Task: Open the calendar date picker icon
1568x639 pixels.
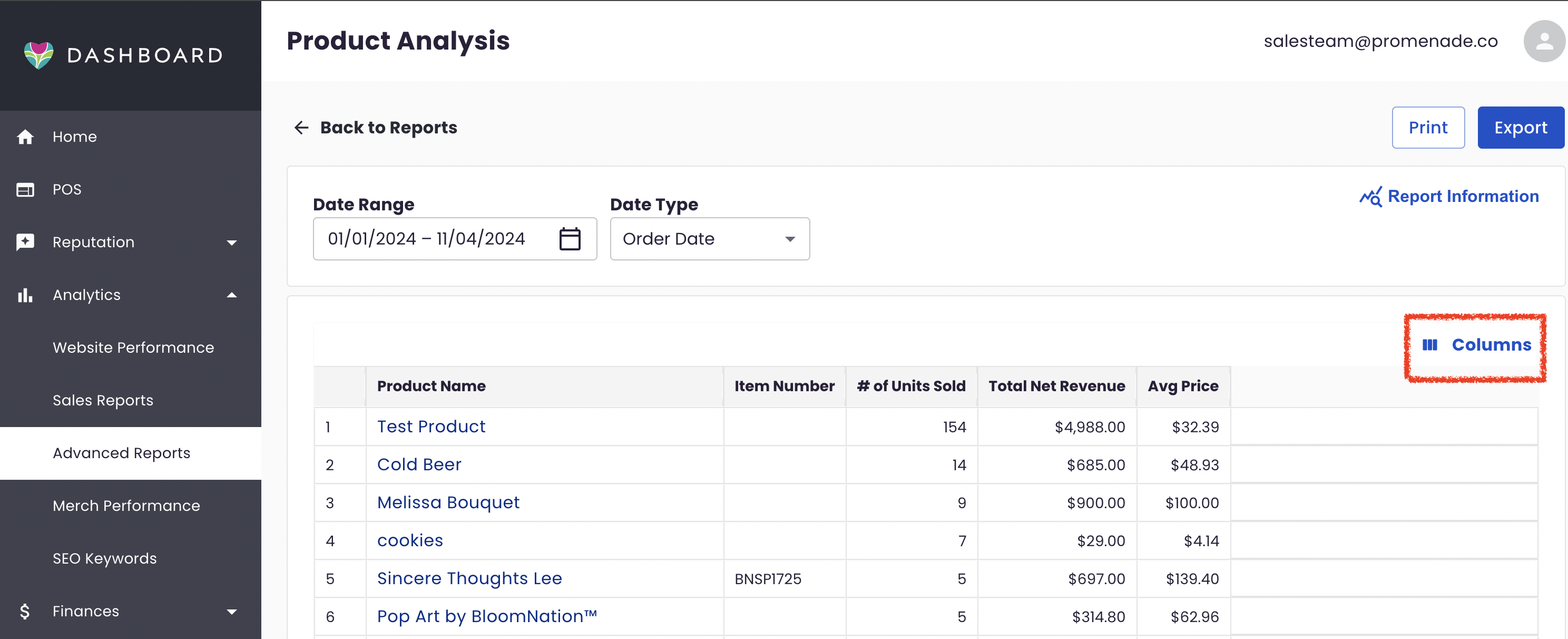Action: coord(570,239)
